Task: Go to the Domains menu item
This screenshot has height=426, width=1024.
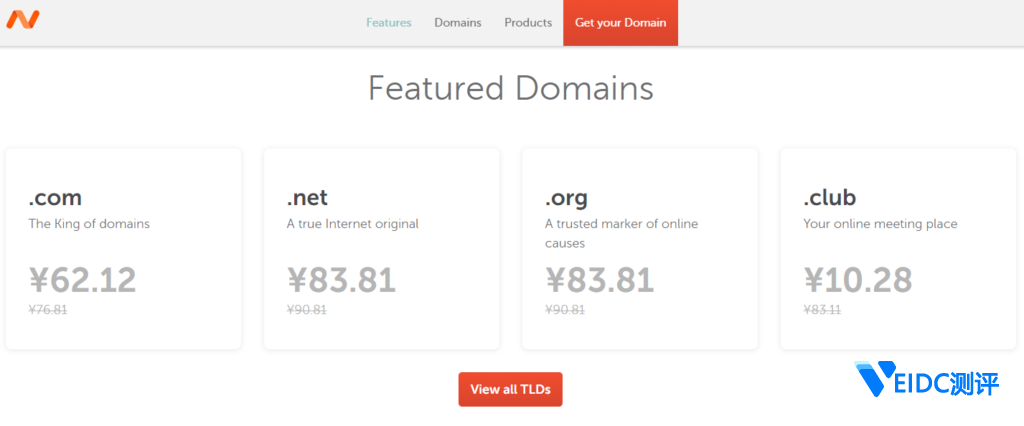Action: click(x=457, y=22)
